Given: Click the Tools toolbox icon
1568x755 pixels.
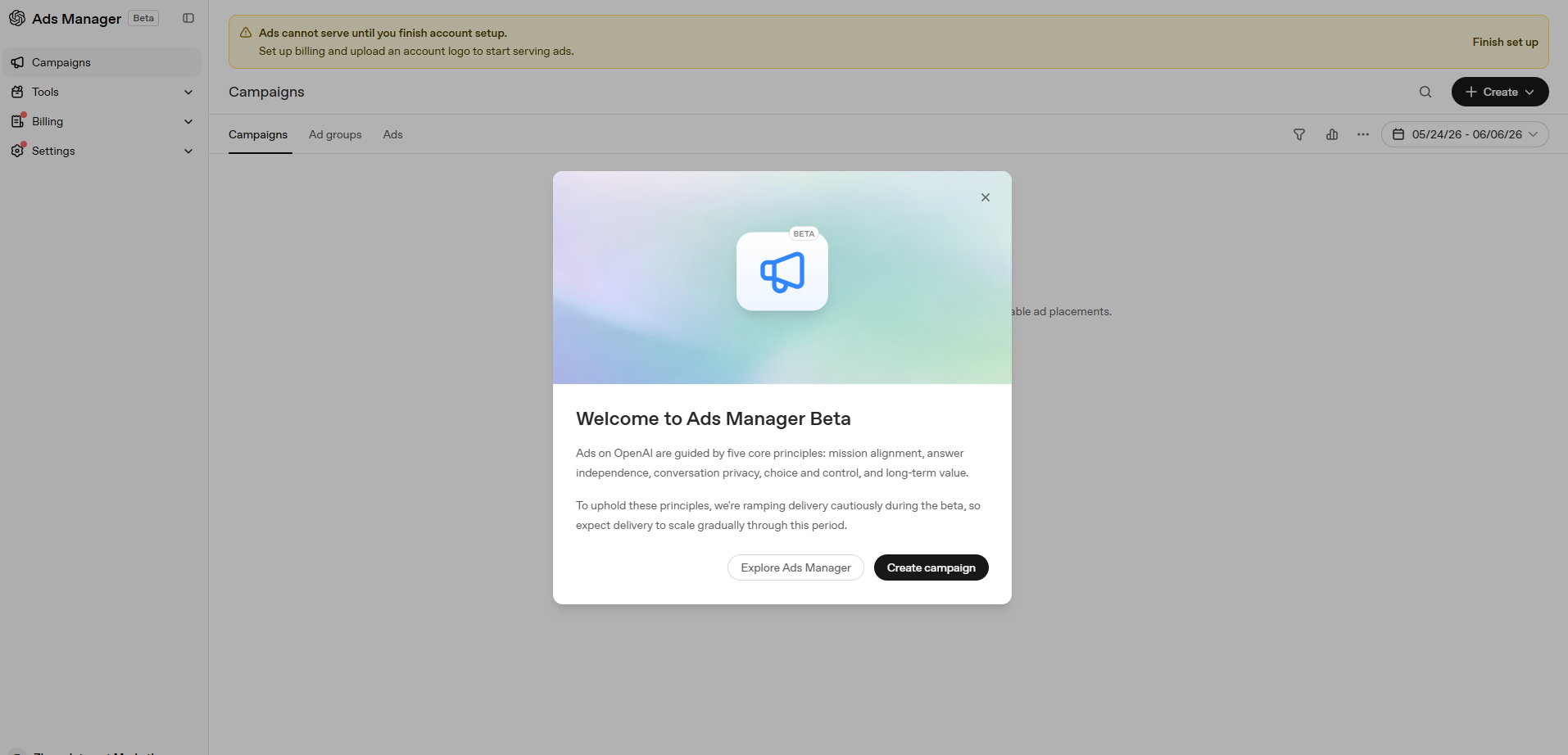Looking at the screenshot, I should (17, 92).
